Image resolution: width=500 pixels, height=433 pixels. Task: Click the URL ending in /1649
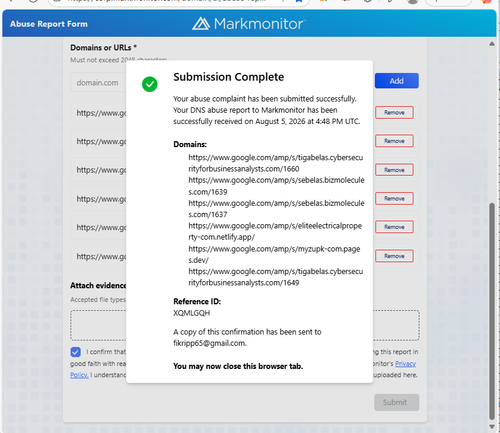[276, 277]
